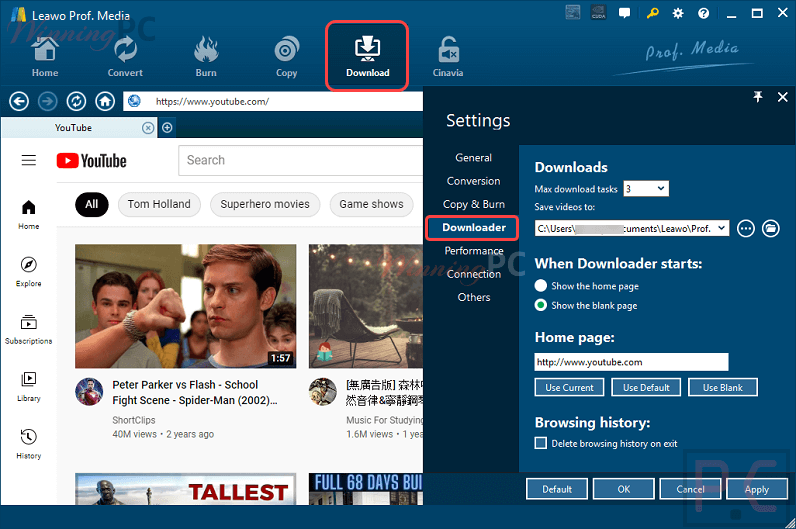Screen dimensions: 796x529
Task: Click the Default button in Settings
Action: [557, 489]
